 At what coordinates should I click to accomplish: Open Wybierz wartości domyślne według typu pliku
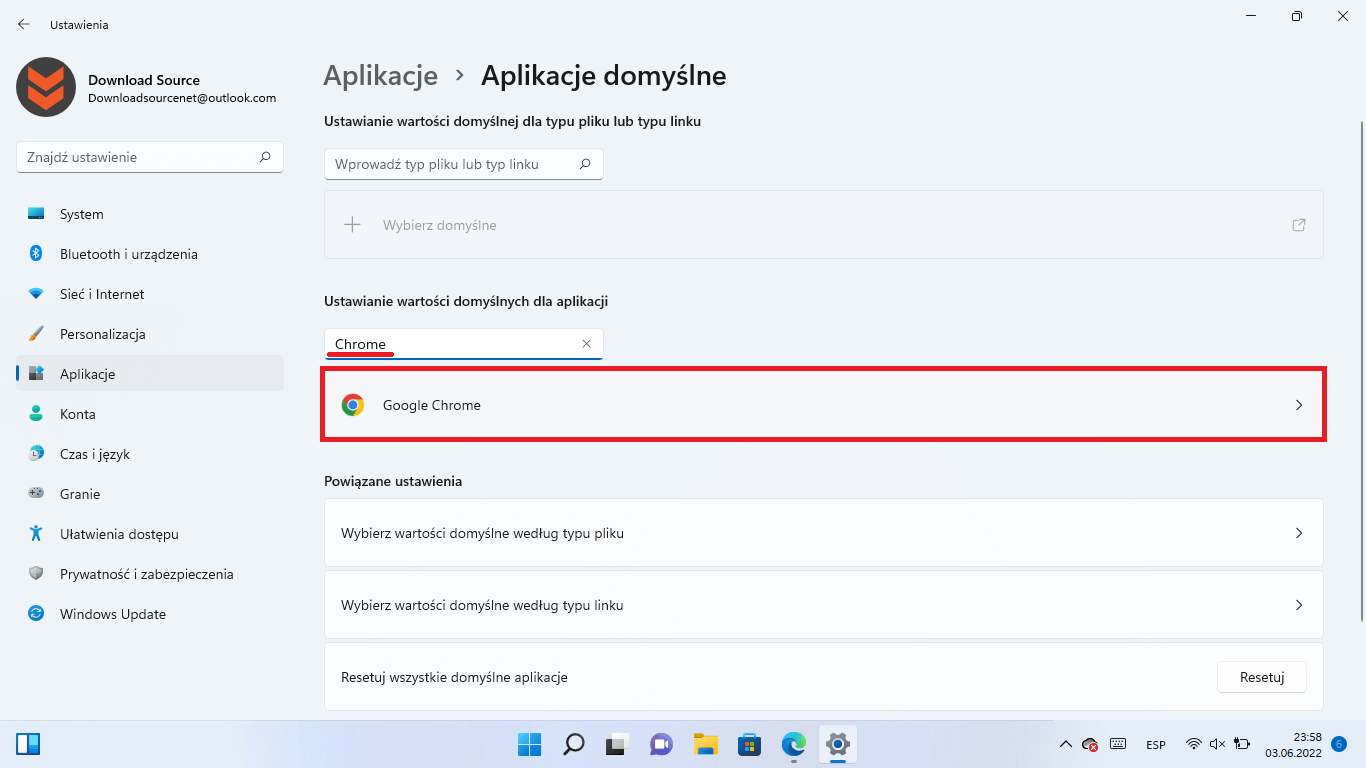pyautogui.click(x=824, y=533)
